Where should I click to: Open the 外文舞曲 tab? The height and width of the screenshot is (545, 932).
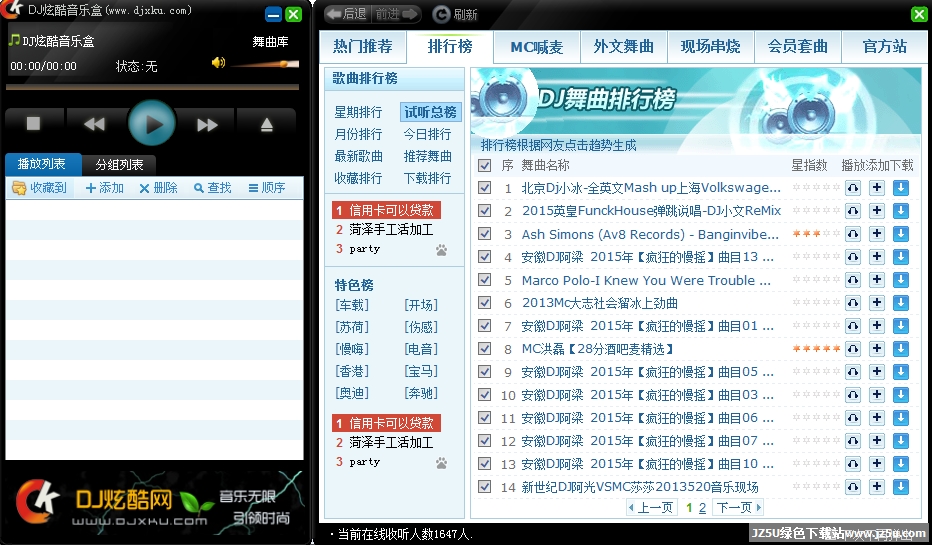tap(624, 46)
